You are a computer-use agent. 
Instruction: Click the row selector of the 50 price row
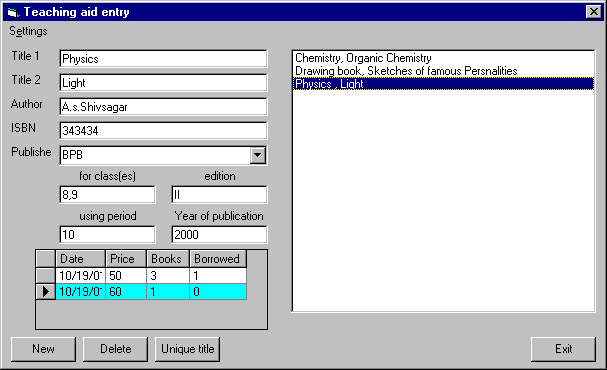[46, 276]
